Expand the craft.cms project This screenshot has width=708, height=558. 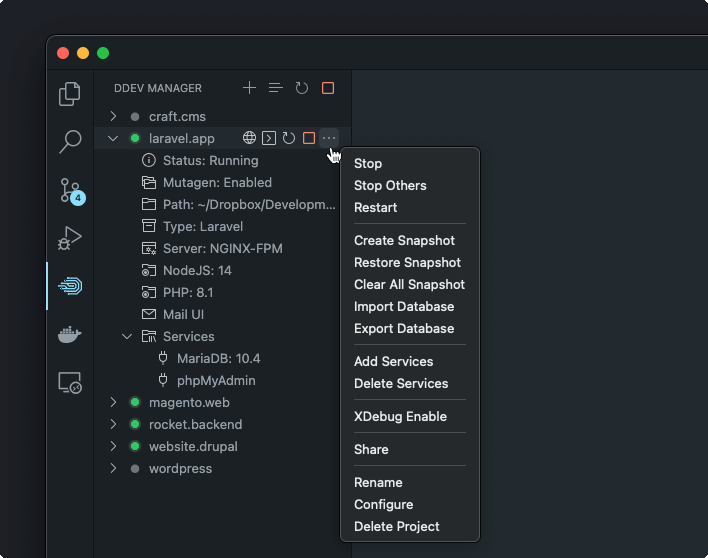point(113,116)
